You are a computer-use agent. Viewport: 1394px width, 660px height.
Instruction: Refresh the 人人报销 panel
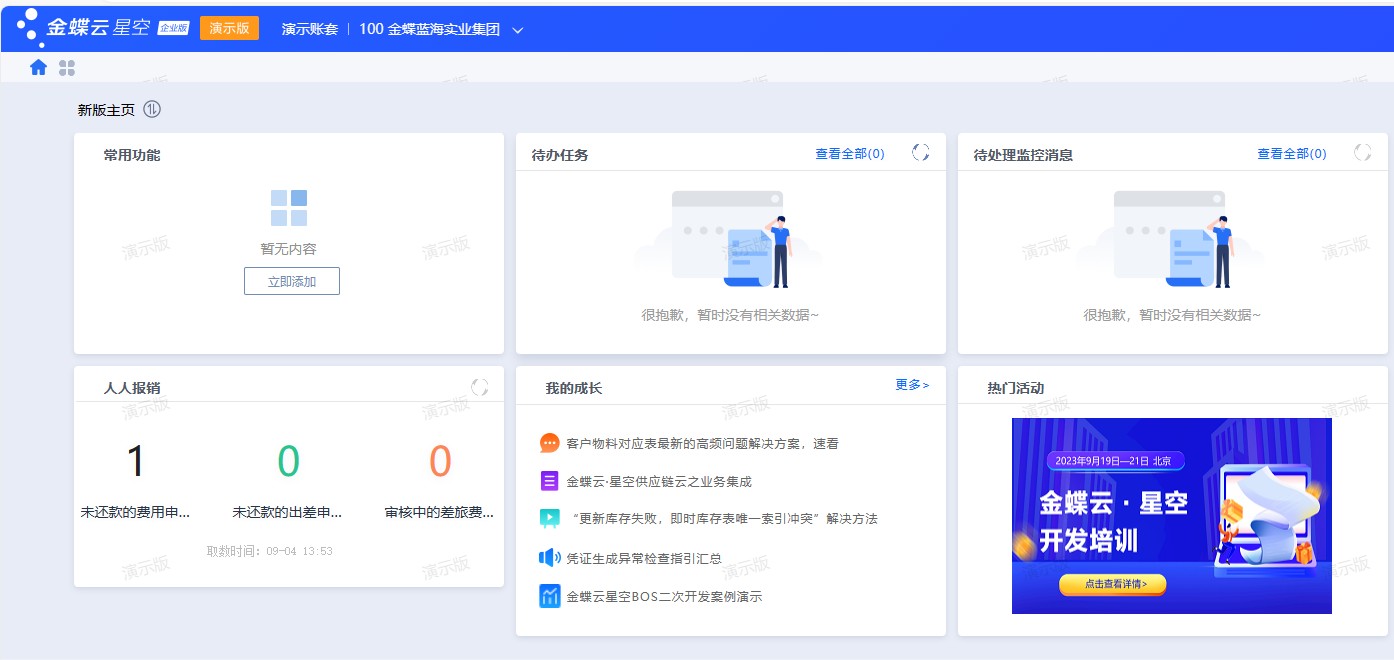tap(480, 387)
